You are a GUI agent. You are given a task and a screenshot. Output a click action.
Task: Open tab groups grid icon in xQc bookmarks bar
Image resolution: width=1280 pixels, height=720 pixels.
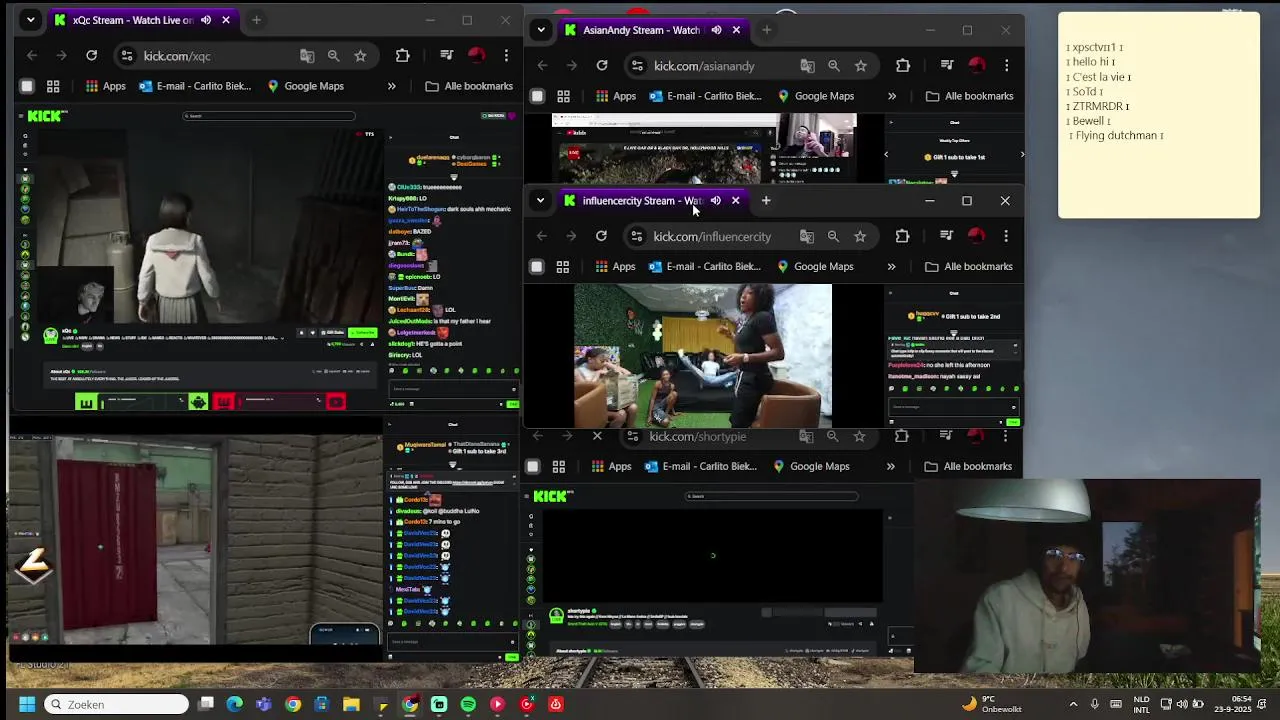pyautogui.click(x=53, y=86)
